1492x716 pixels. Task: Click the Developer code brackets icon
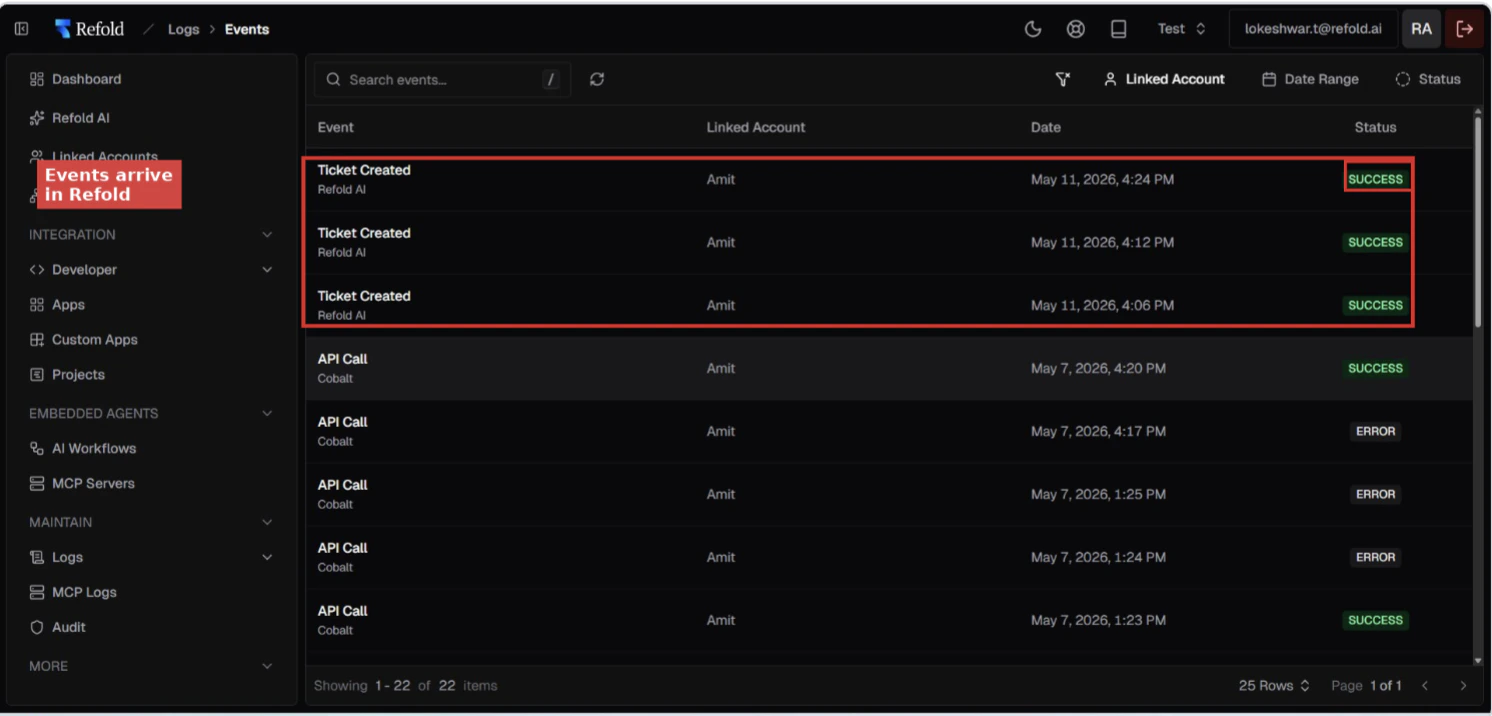pos(37,270)
